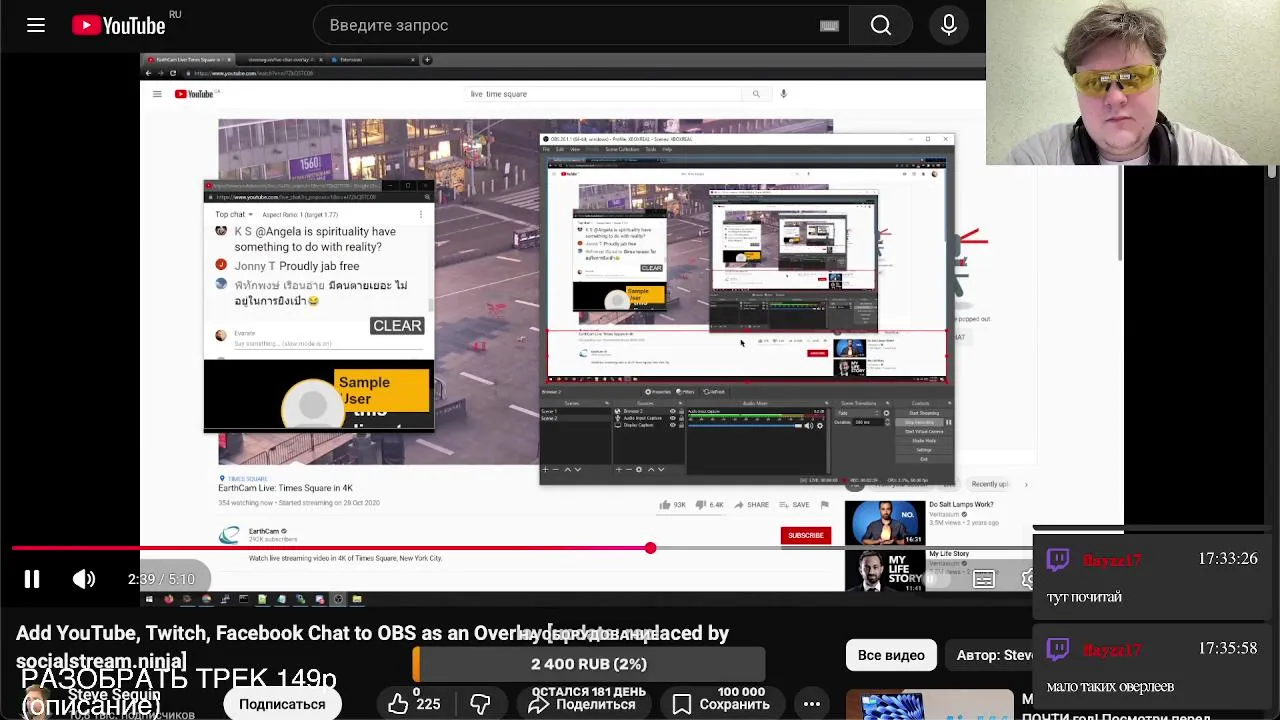This screenshot has width=1280, height=720.
Task: Subscribe using the Подписаться button
Action: pos(282,704)
